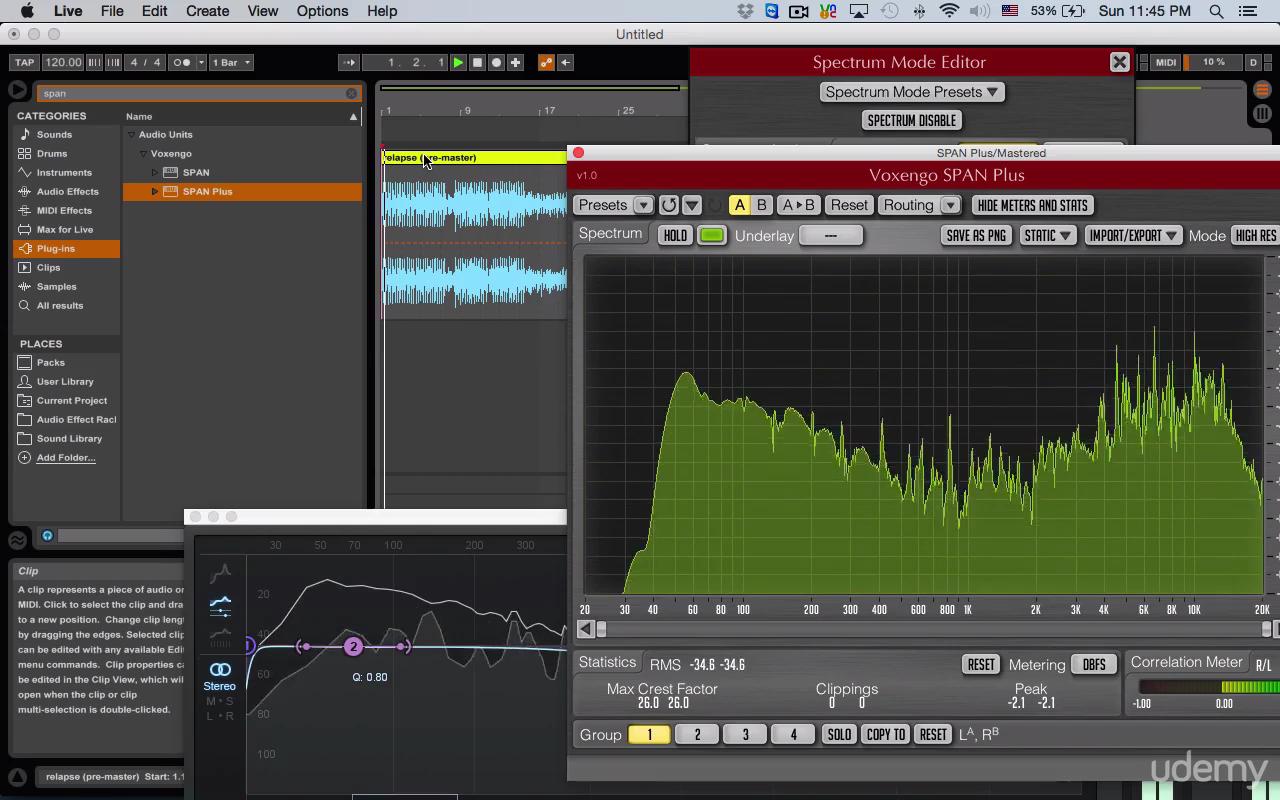The height and width of the screenshot is (800, 1280).
Task: Click the Add Folder link
Action: pyautogui.click(x=66, y=458)
